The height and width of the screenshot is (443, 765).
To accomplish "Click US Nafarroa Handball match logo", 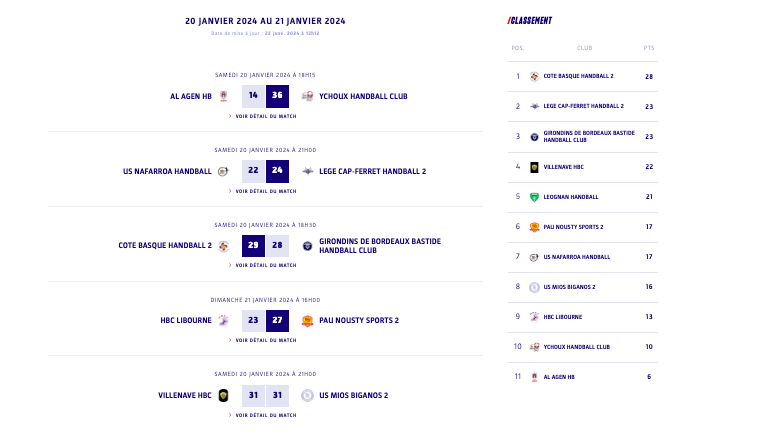I will 224,171.
